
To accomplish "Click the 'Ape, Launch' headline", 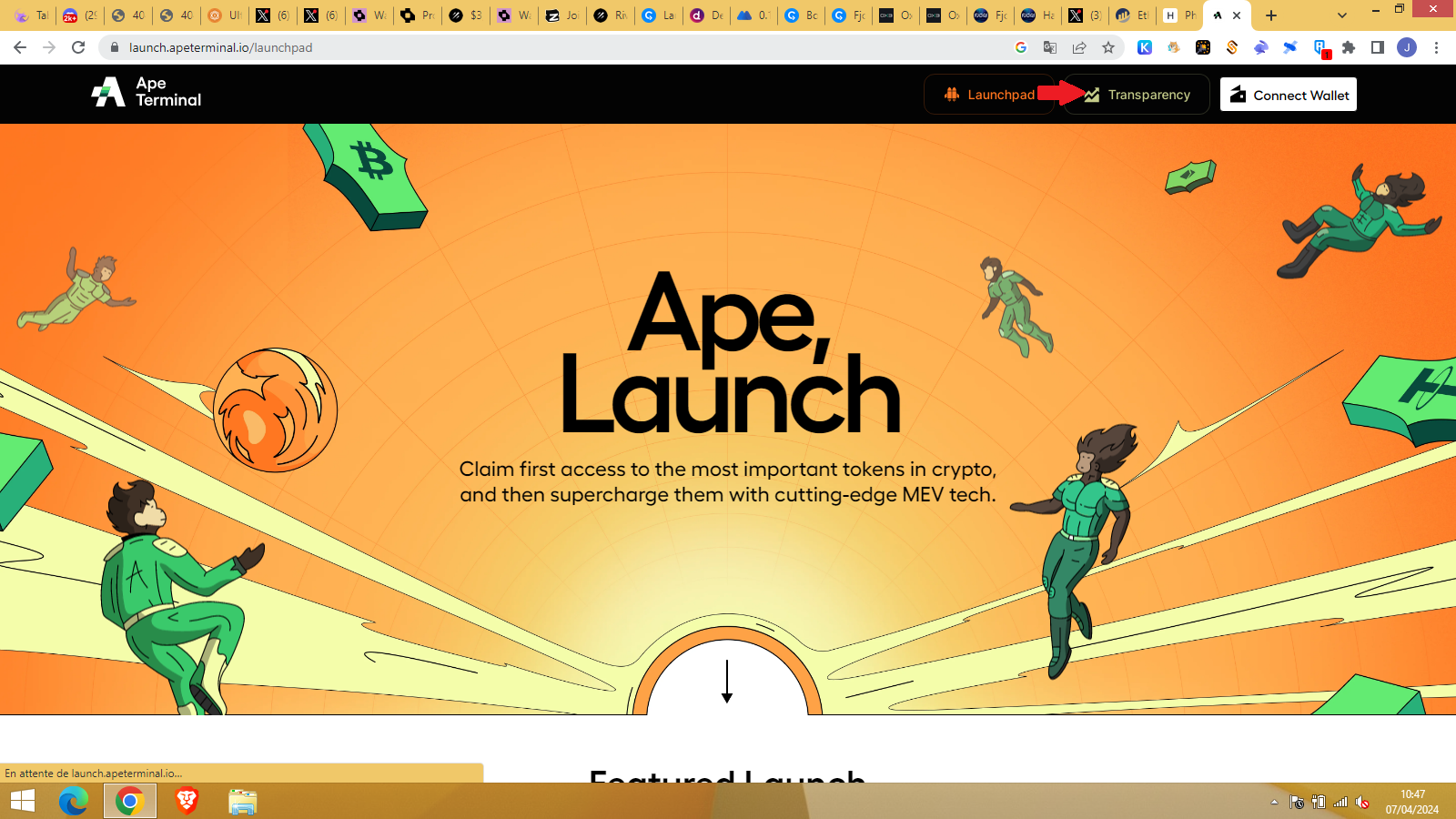I will point(730,352).
